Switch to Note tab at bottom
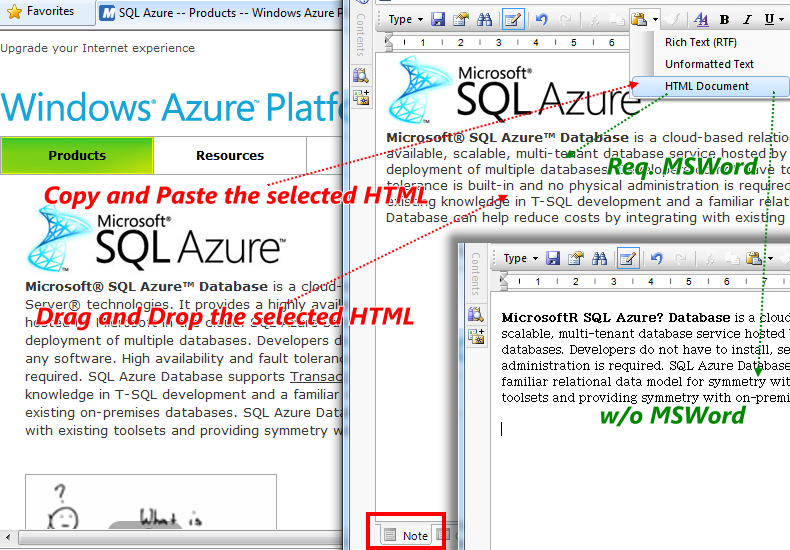790x550 pixels. click(406, 535)
